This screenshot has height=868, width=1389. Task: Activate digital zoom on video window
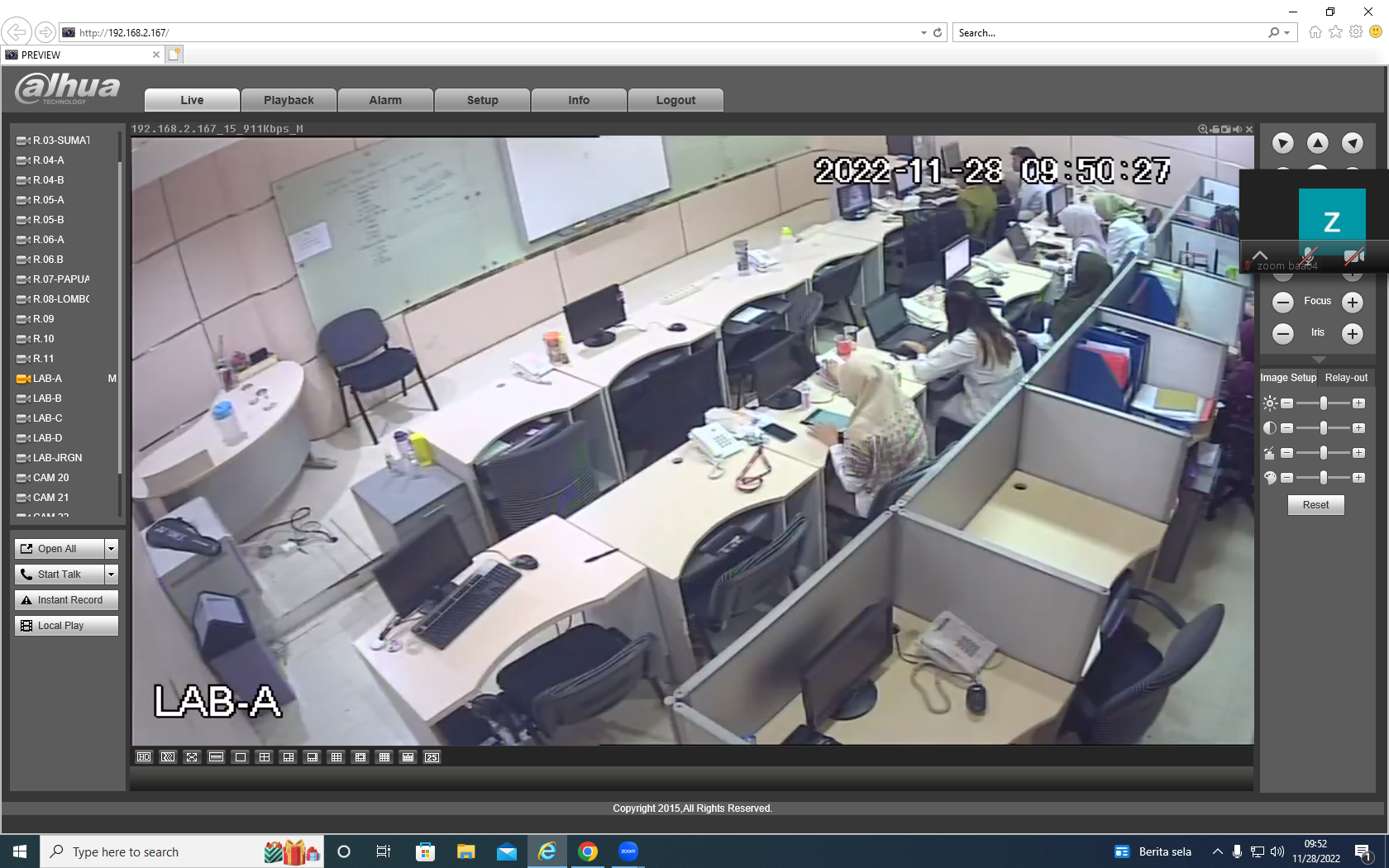pyautogui.click(x=1203, y=129)
